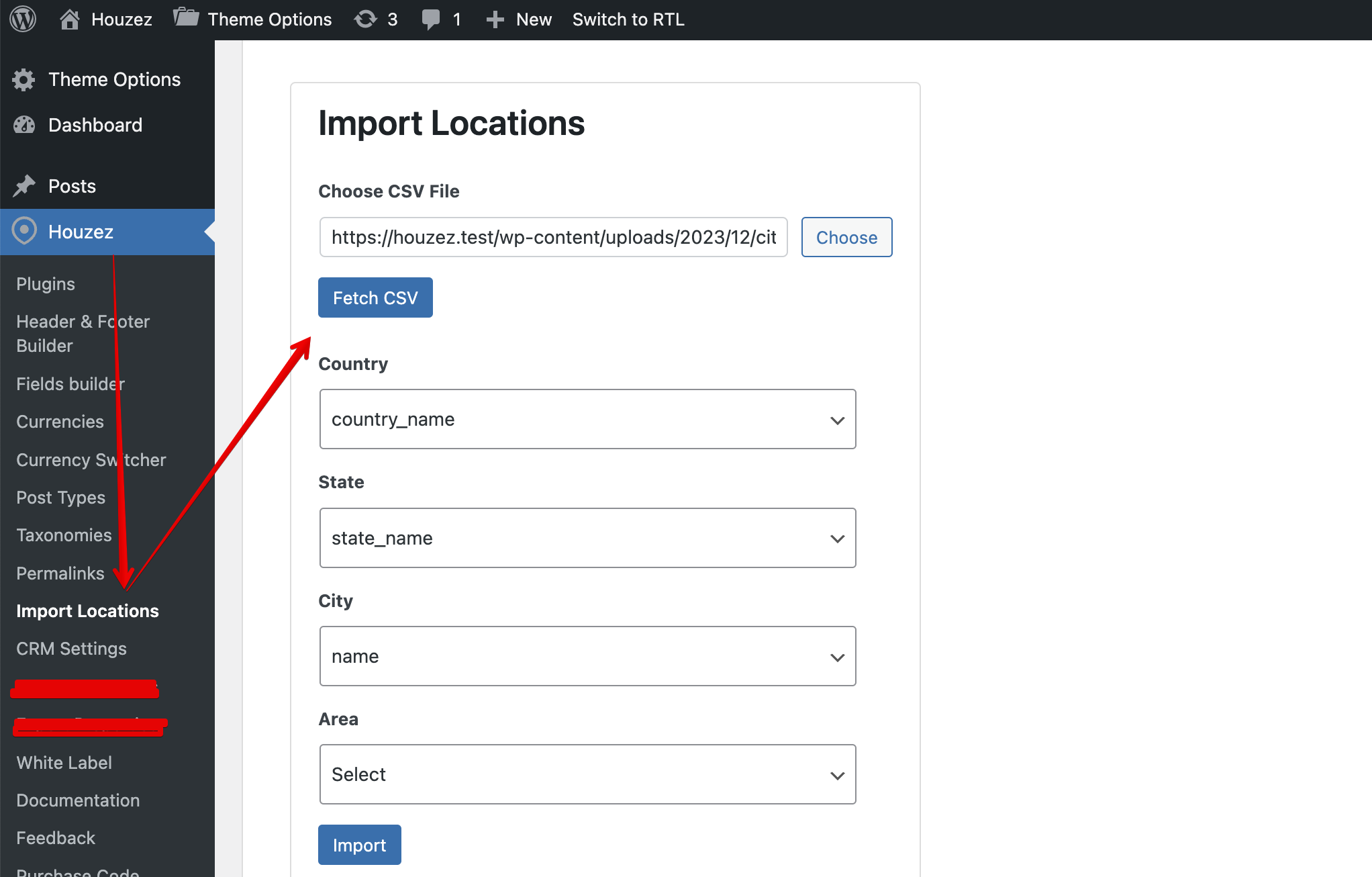The width and height of the screenshot is (1372, 877).
Task: Open the Plugins submenu item
Action: coord(46,283)
